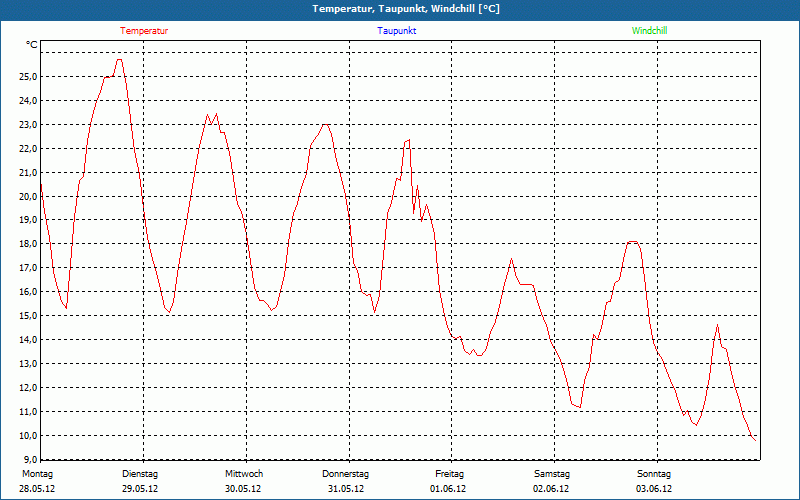Click the 17,0 y-axis value

point(28,268)
